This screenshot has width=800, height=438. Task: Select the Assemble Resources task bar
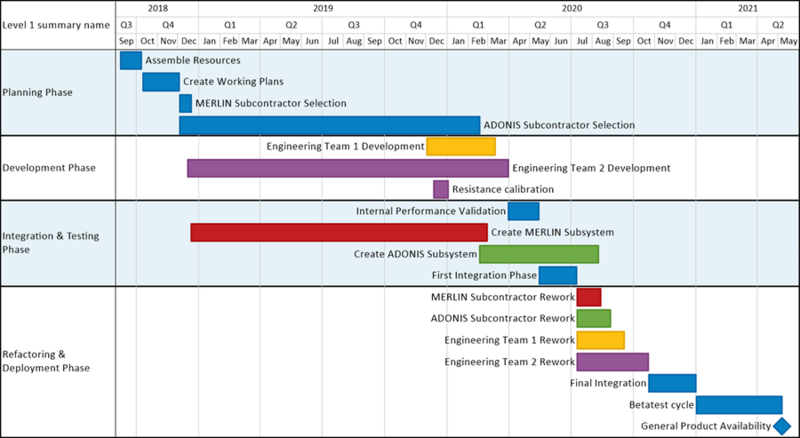[x=131, y=60]
